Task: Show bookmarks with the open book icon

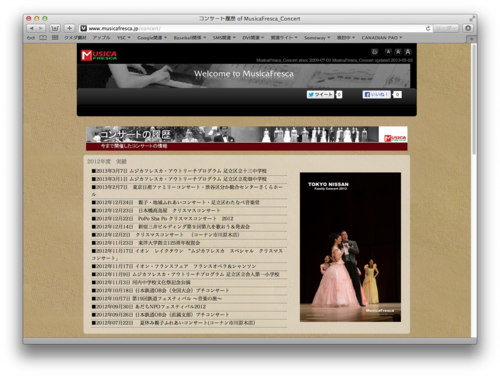Action: point(43,38)
